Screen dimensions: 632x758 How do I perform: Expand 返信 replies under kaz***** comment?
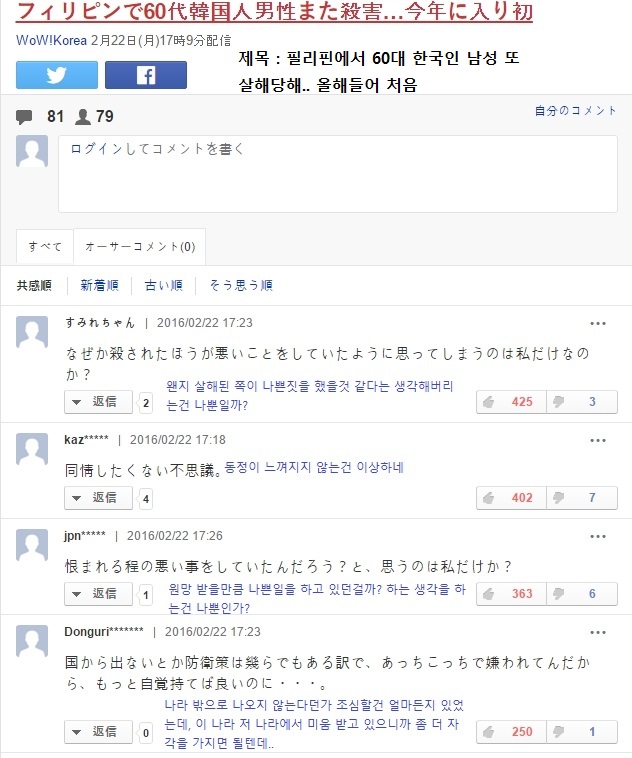point(99,498)
